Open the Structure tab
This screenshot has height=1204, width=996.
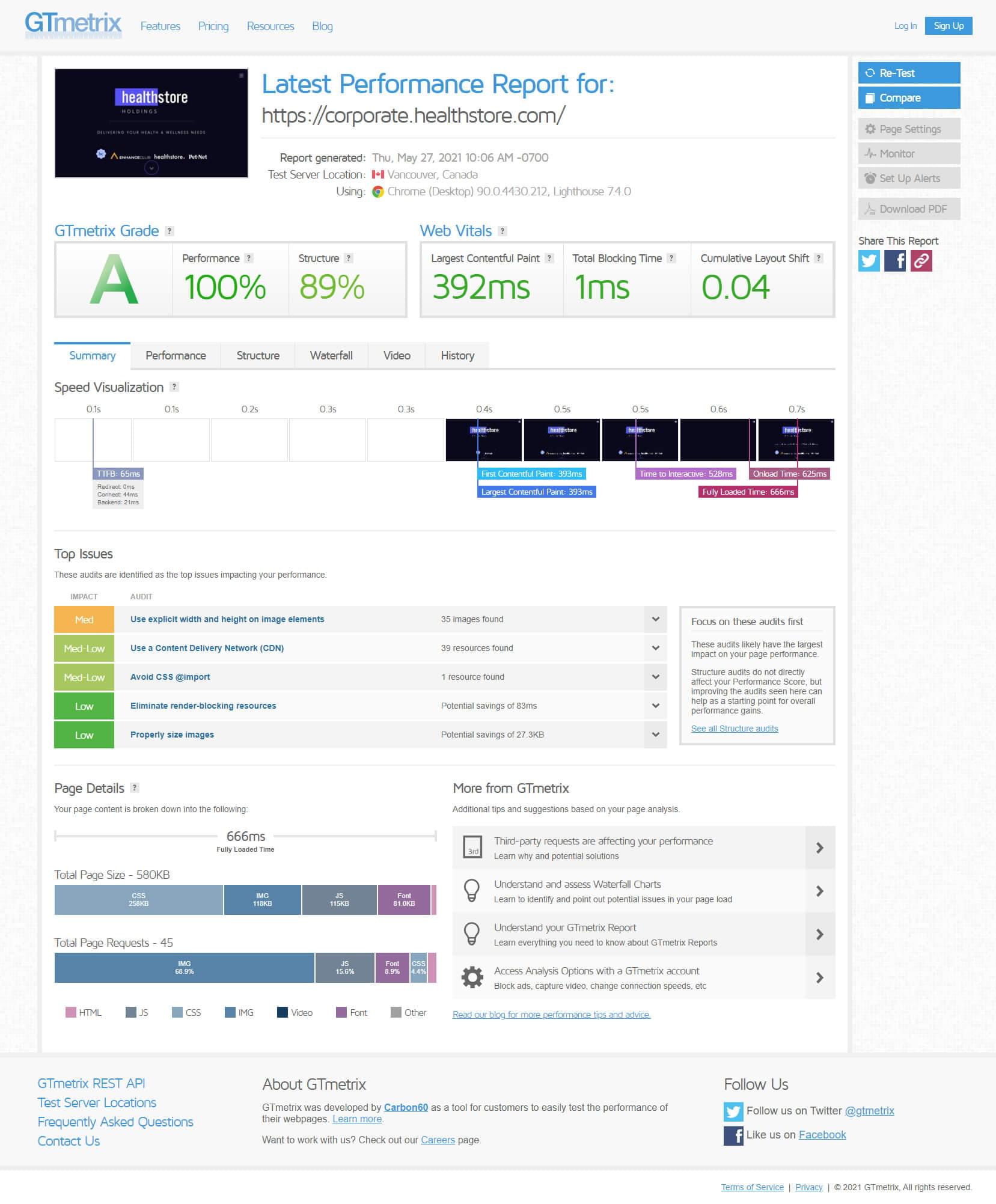(258, 355)
